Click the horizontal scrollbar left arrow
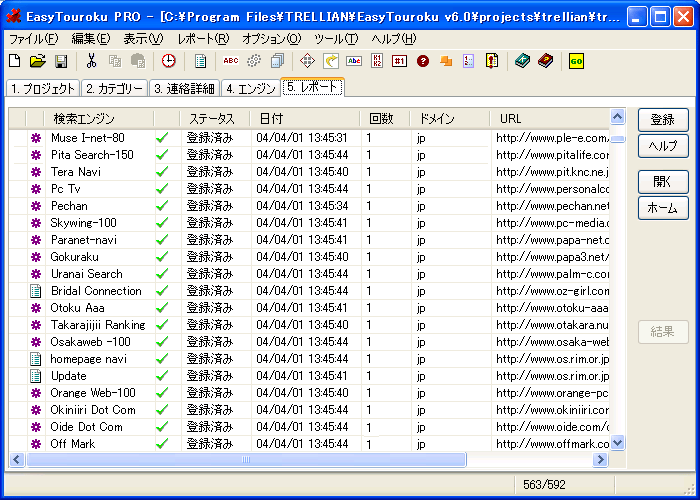Image resolution: width=700 pixels, height=500 pixels. [x=17, y=459]
